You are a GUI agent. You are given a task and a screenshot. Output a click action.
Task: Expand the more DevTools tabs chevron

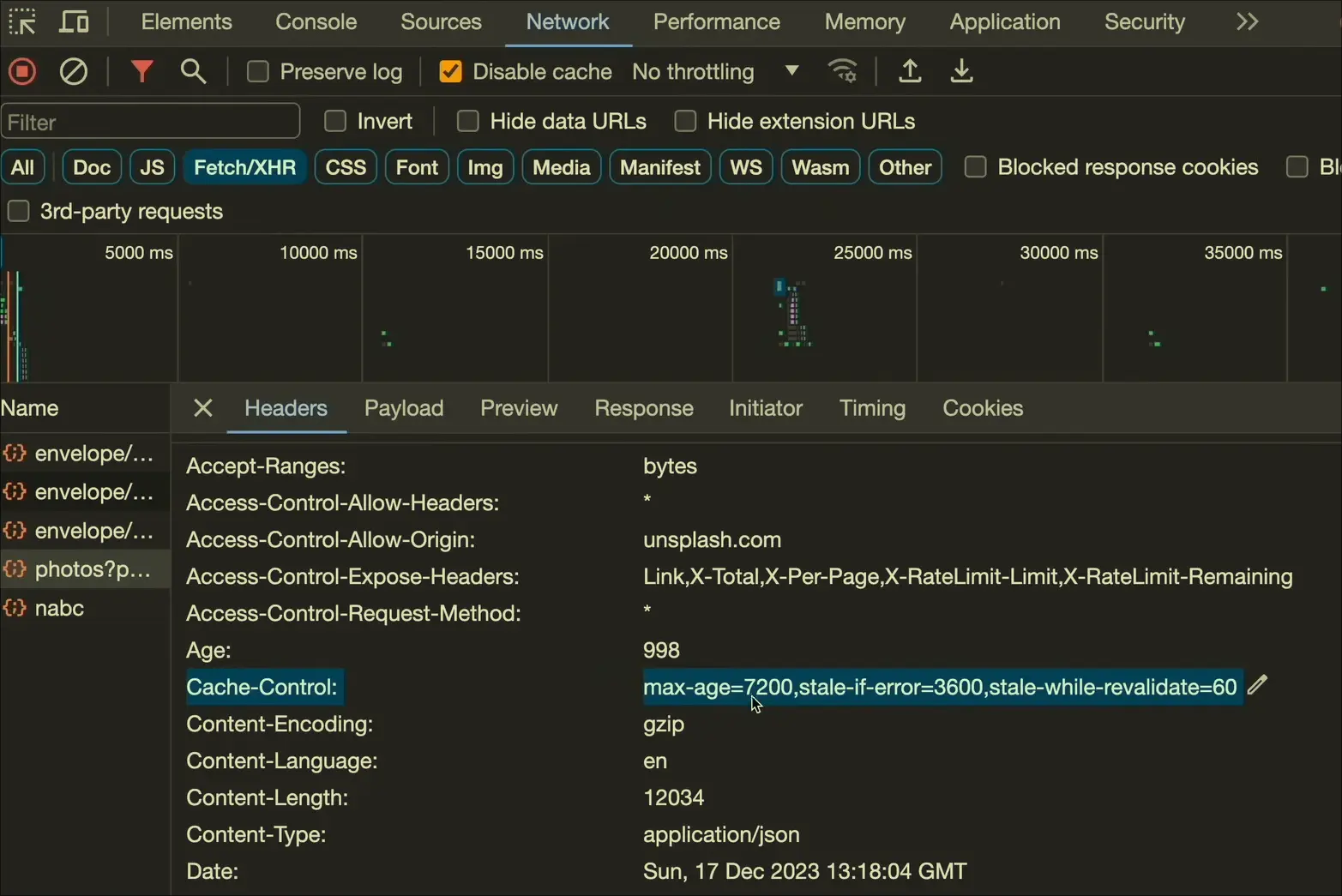1247,21
